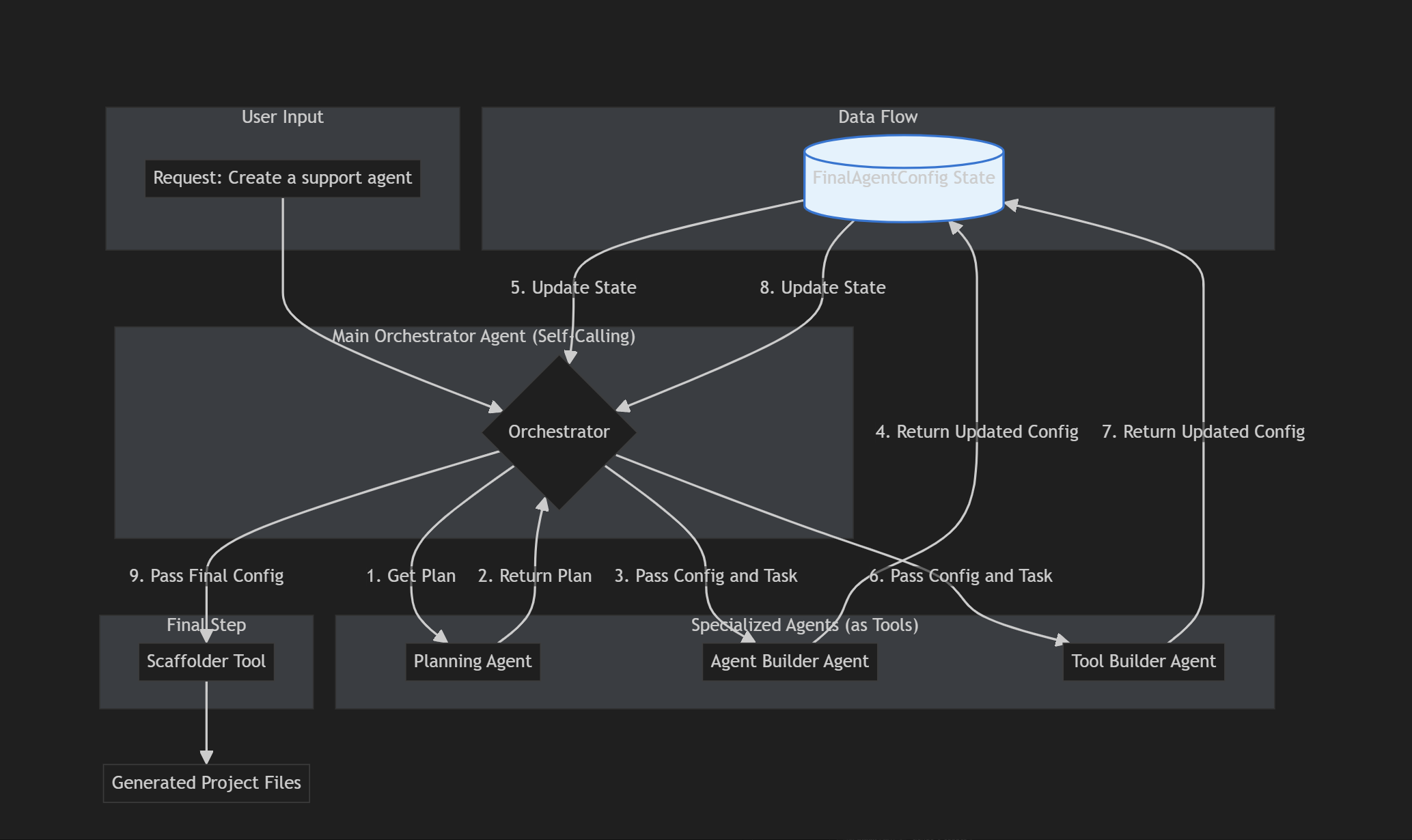This screenshot has height=840, width=1412.
Task: Select the '8. Update State' edge label
Action: [x=822, y=288]
